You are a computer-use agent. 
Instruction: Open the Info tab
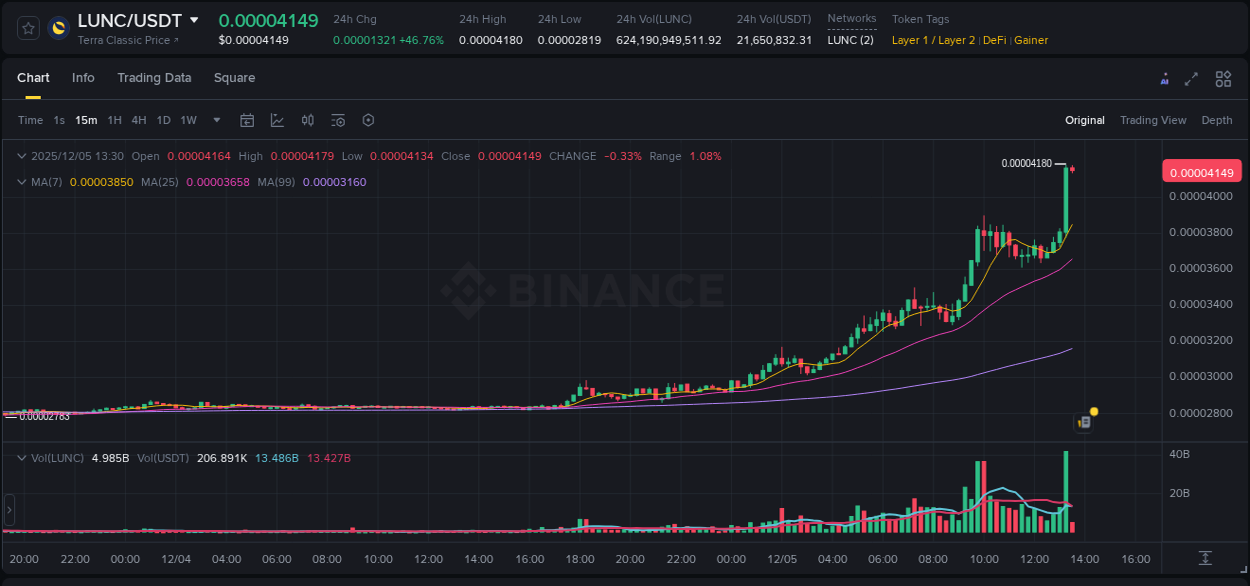83,78
